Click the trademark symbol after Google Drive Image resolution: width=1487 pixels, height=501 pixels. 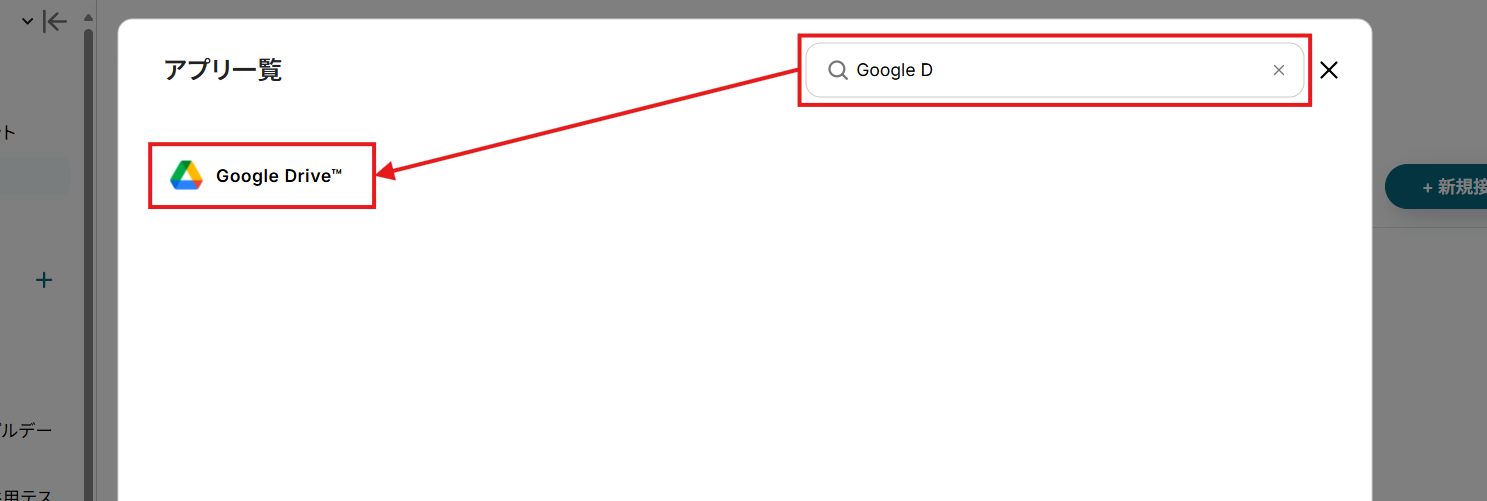pyautogui.click(x=336, y=172)
